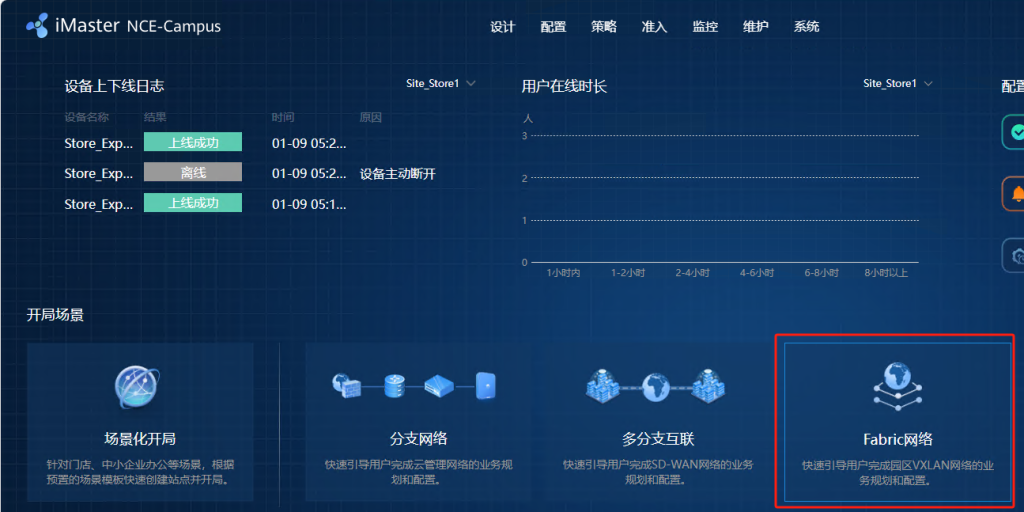1024x512 pixels.
Task: Open the 策略 menu
Action: pyautogui.click(x=604, y=27)
